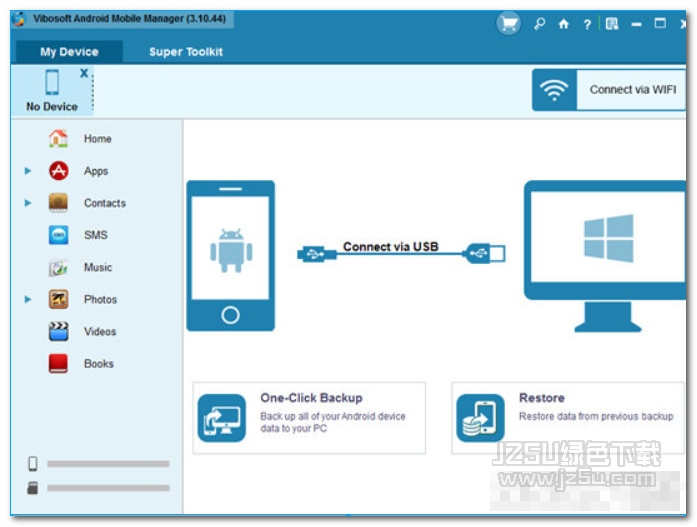Minimize the Vibosoft window
Screen dimensions: 697x527
(637, 24)
